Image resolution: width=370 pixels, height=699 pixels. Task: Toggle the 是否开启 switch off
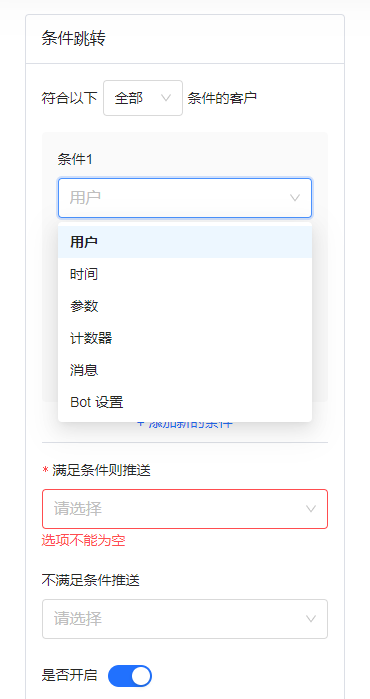130,676
